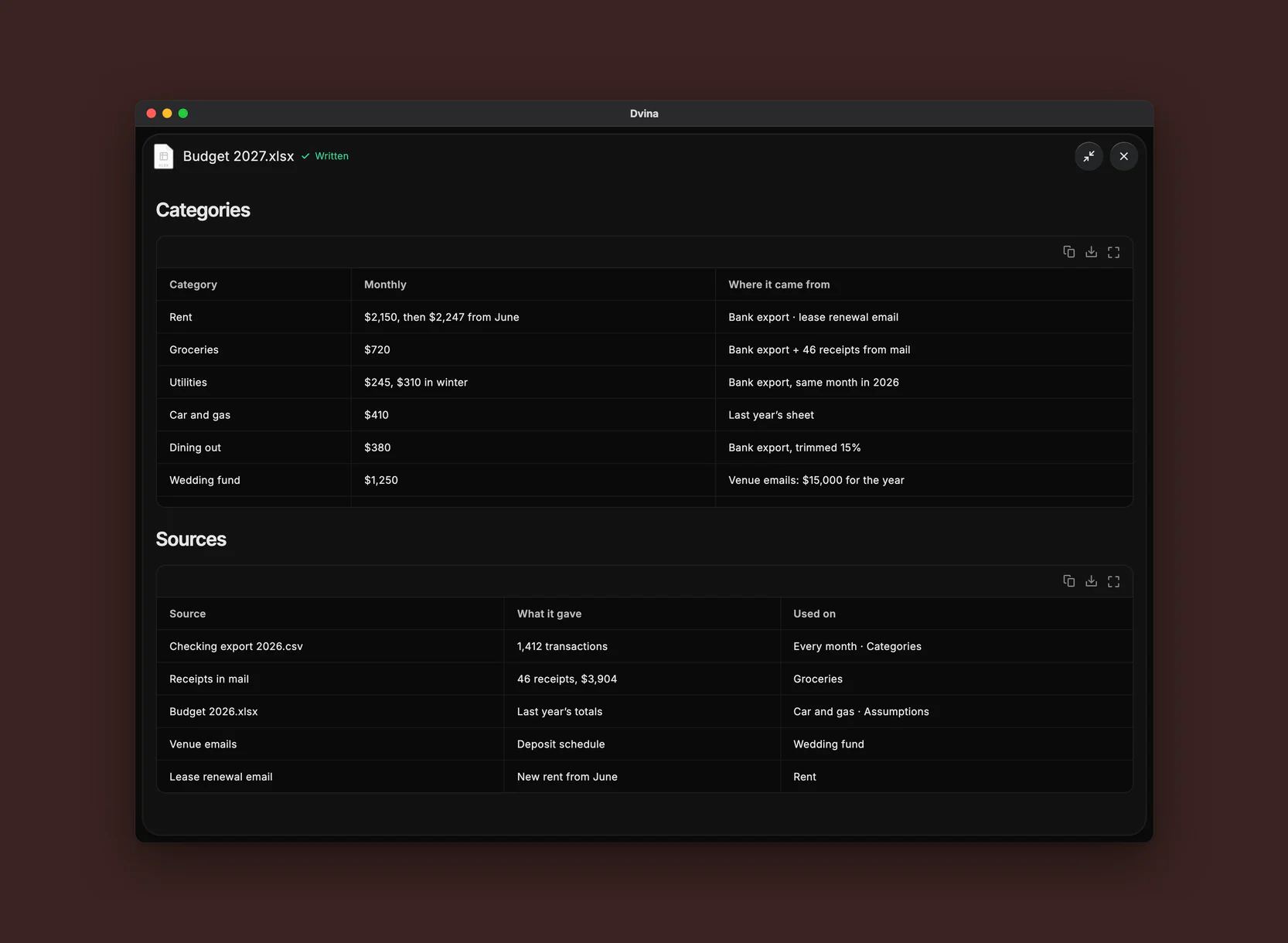Close the Budget 2027.xlsx preview
The image size is (1288, 943).
point(1123,156)
